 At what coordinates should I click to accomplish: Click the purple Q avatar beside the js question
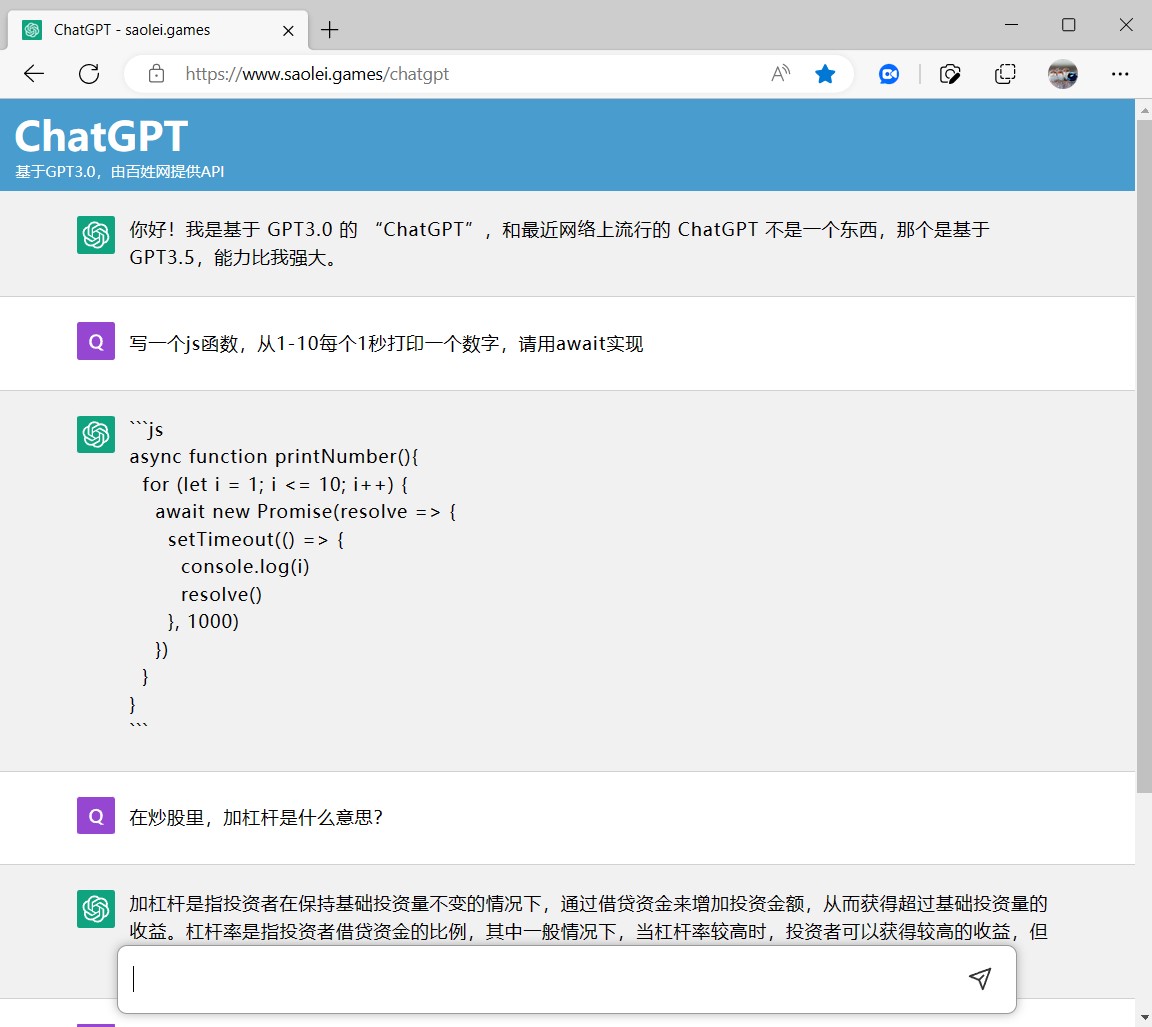coord(96,341)
